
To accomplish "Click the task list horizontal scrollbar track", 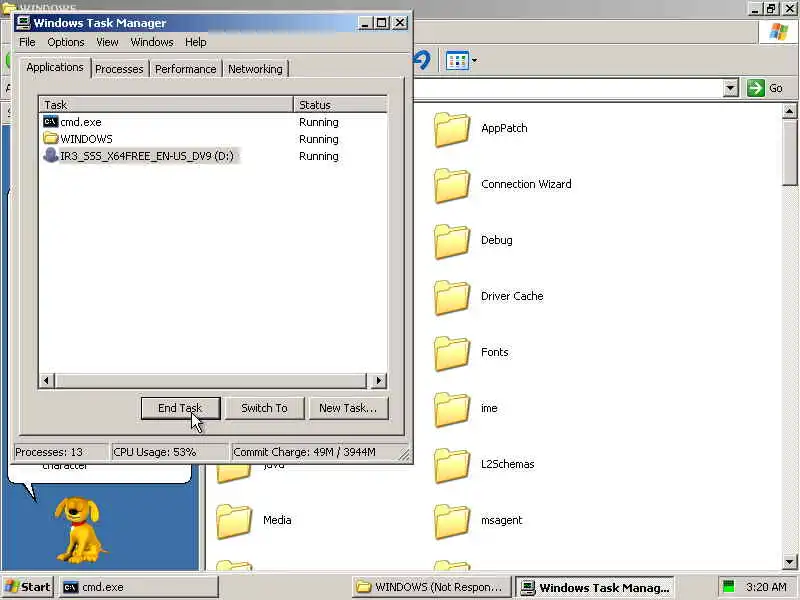I will [x=210, y=381].
